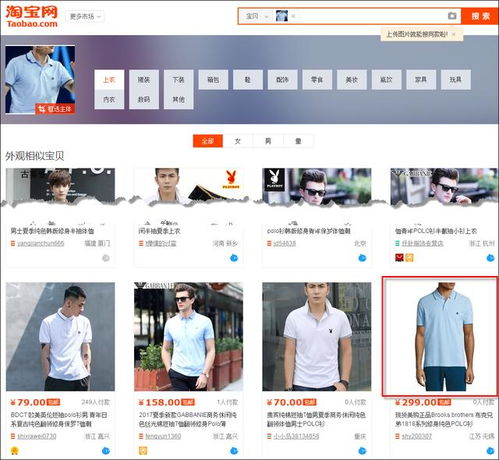Screen dimensions: 499x460
Task: Click the shop icon before 小小鸟38134656
Action: (269, 436)
